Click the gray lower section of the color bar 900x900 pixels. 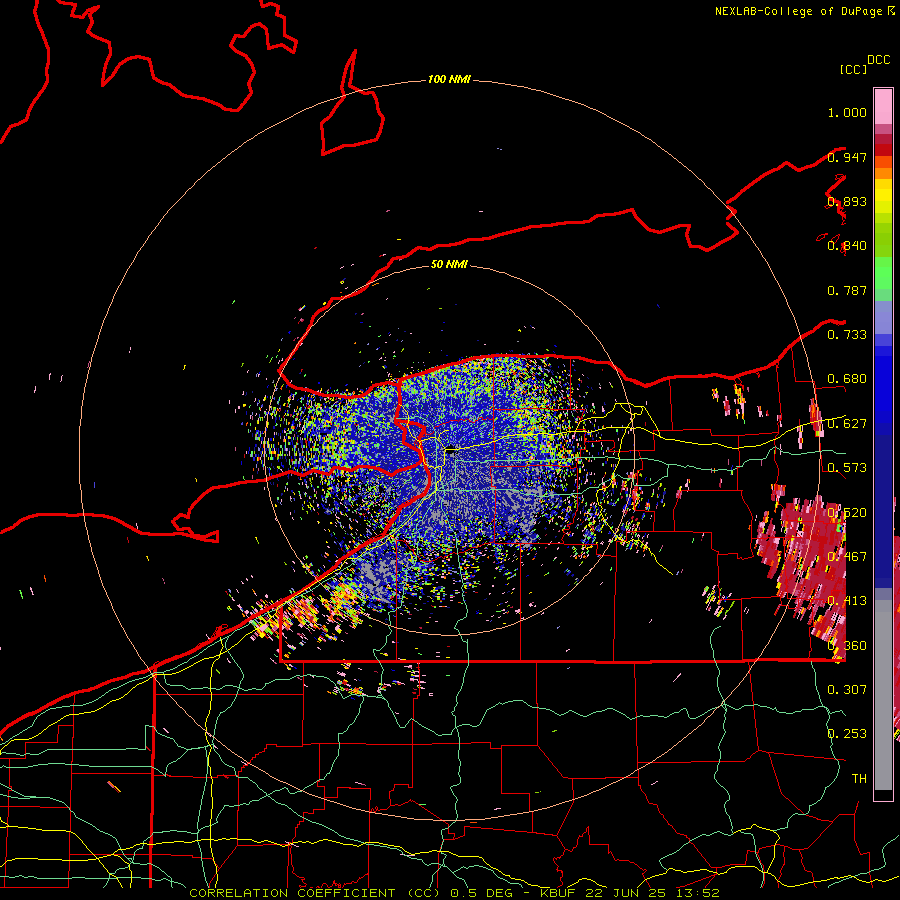coord(883,695)
